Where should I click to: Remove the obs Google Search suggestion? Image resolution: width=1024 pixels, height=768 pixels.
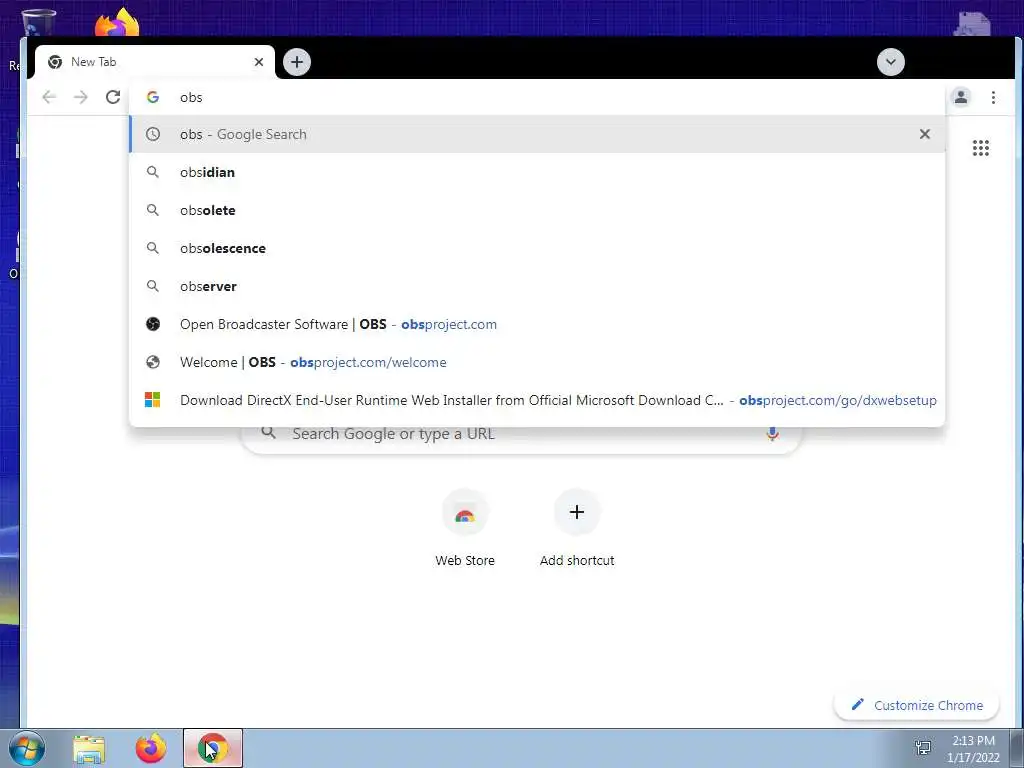[925, 134]
